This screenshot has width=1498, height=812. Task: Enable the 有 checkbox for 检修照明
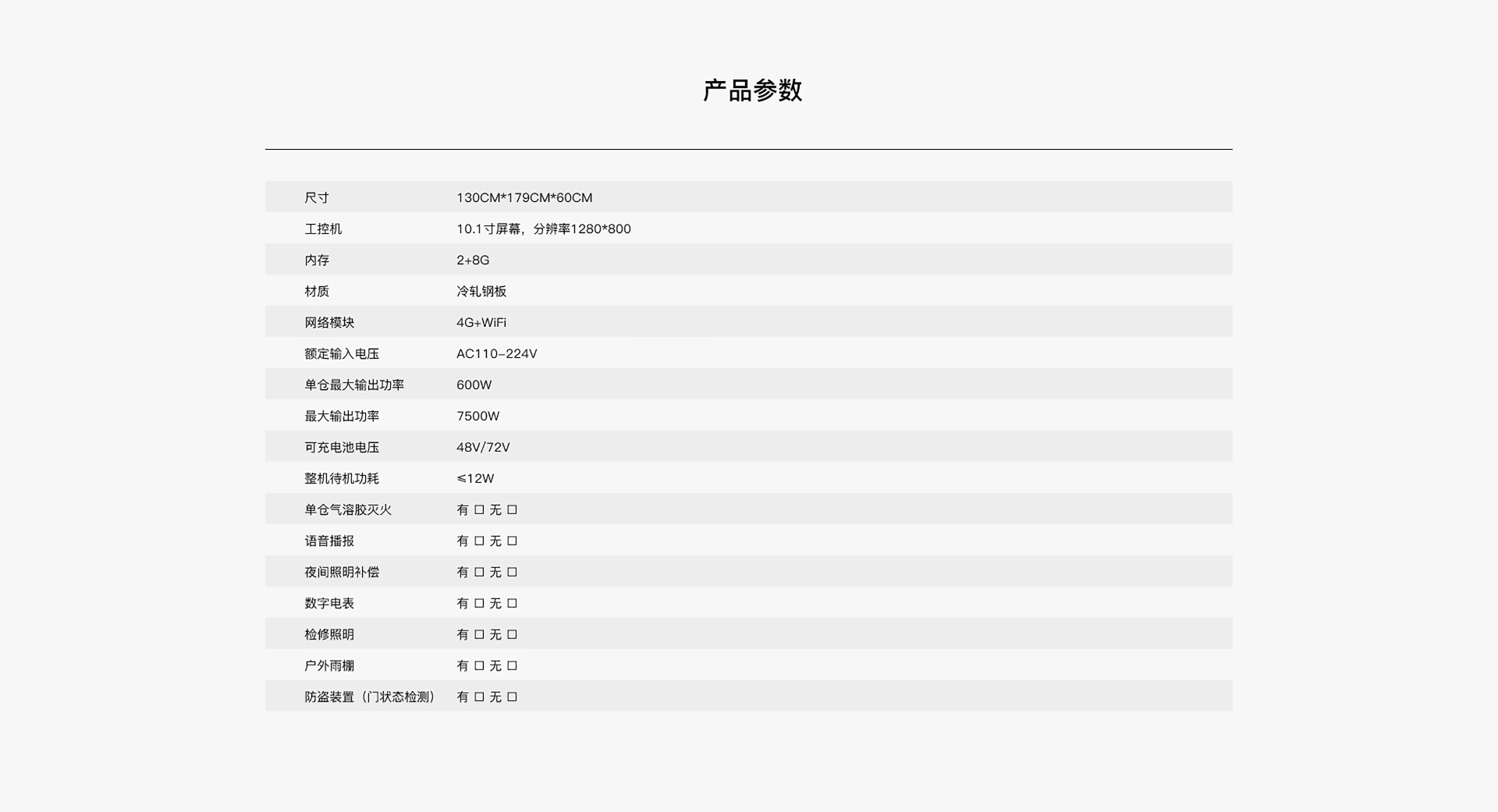479,634
